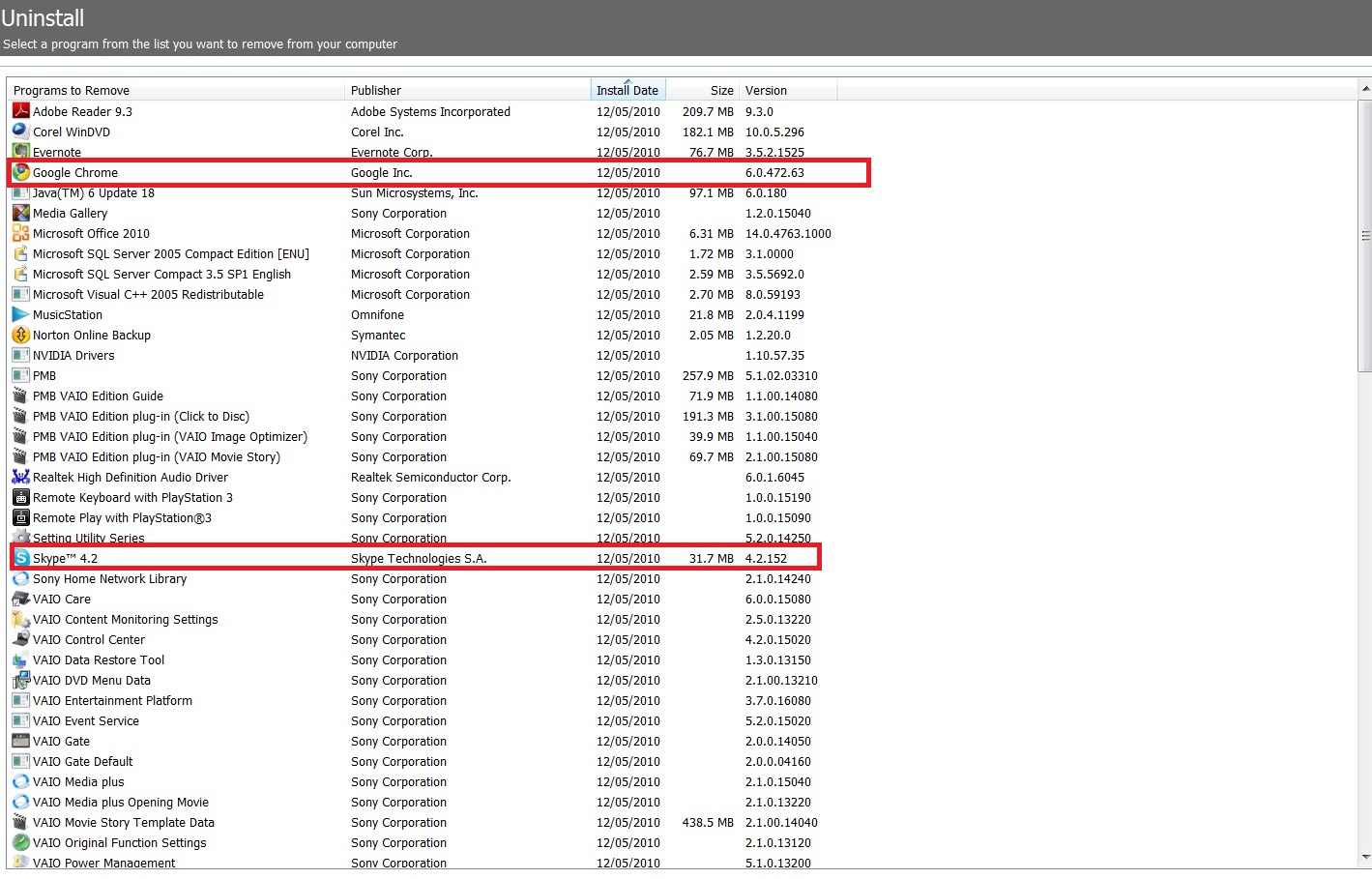Click the Evernote Corp. publisher cell
The image size is (1372, 879).
pyautogui.click(x=392, y=152)
